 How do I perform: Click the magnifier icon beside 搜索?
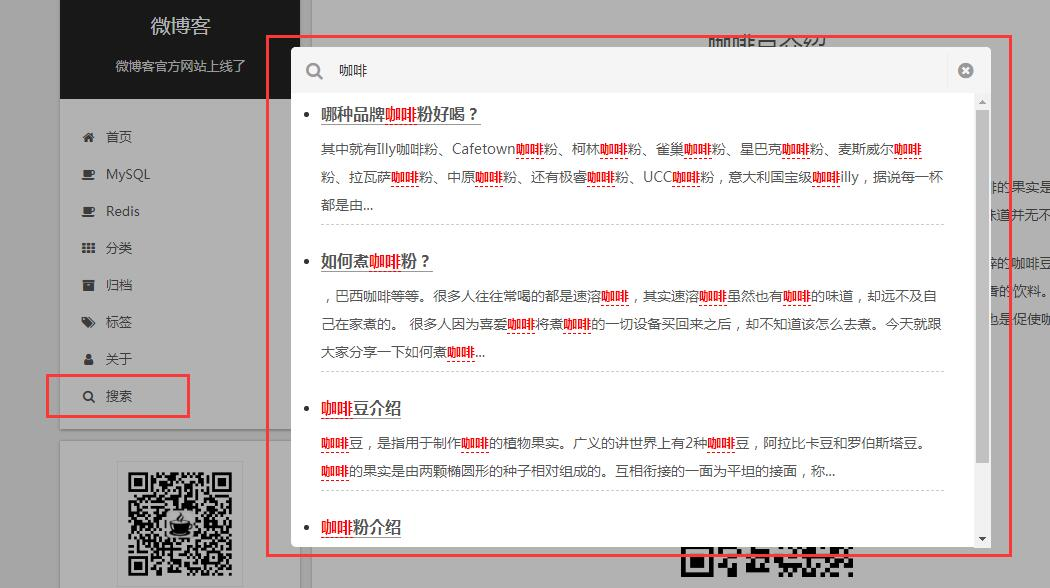click(88, 396)
